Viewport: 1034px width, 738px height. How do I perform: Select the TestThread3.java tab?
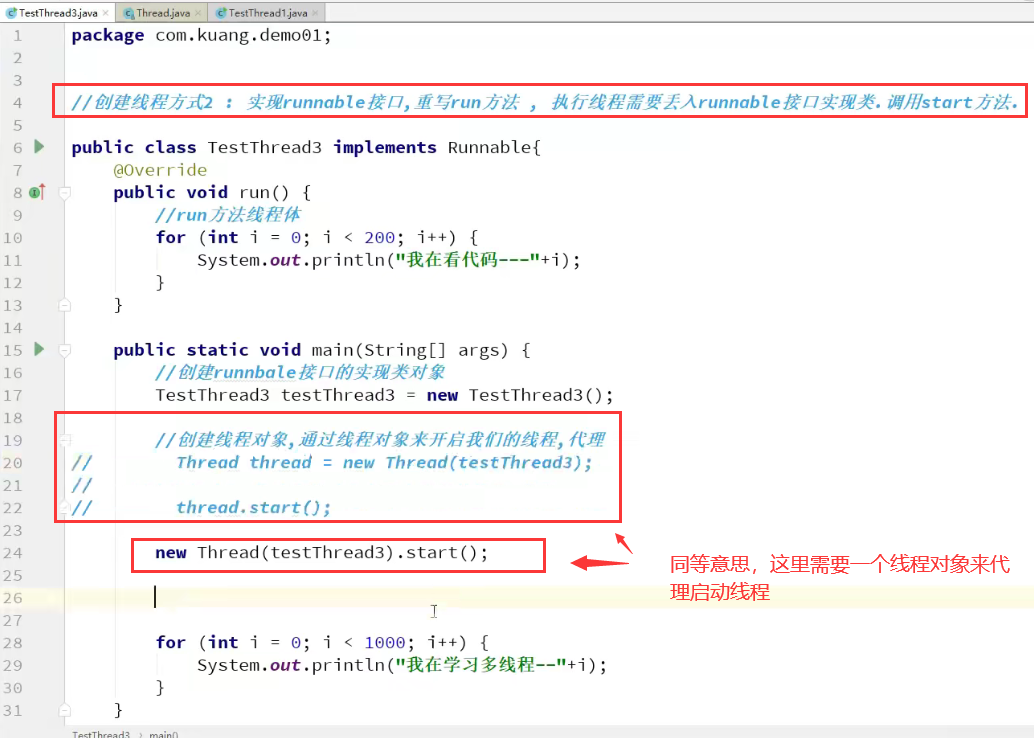pos(57,13)
